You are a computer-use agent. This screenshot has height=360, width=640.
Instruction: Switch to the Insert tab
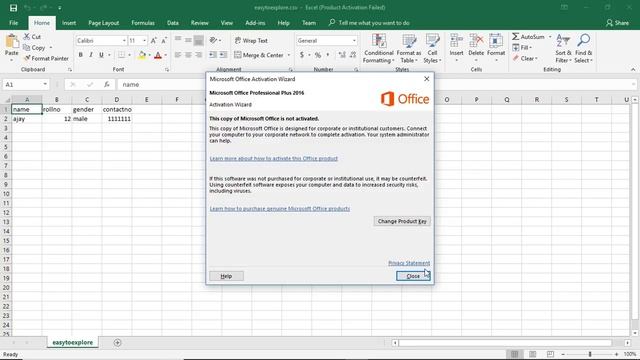tap(69, 23)
